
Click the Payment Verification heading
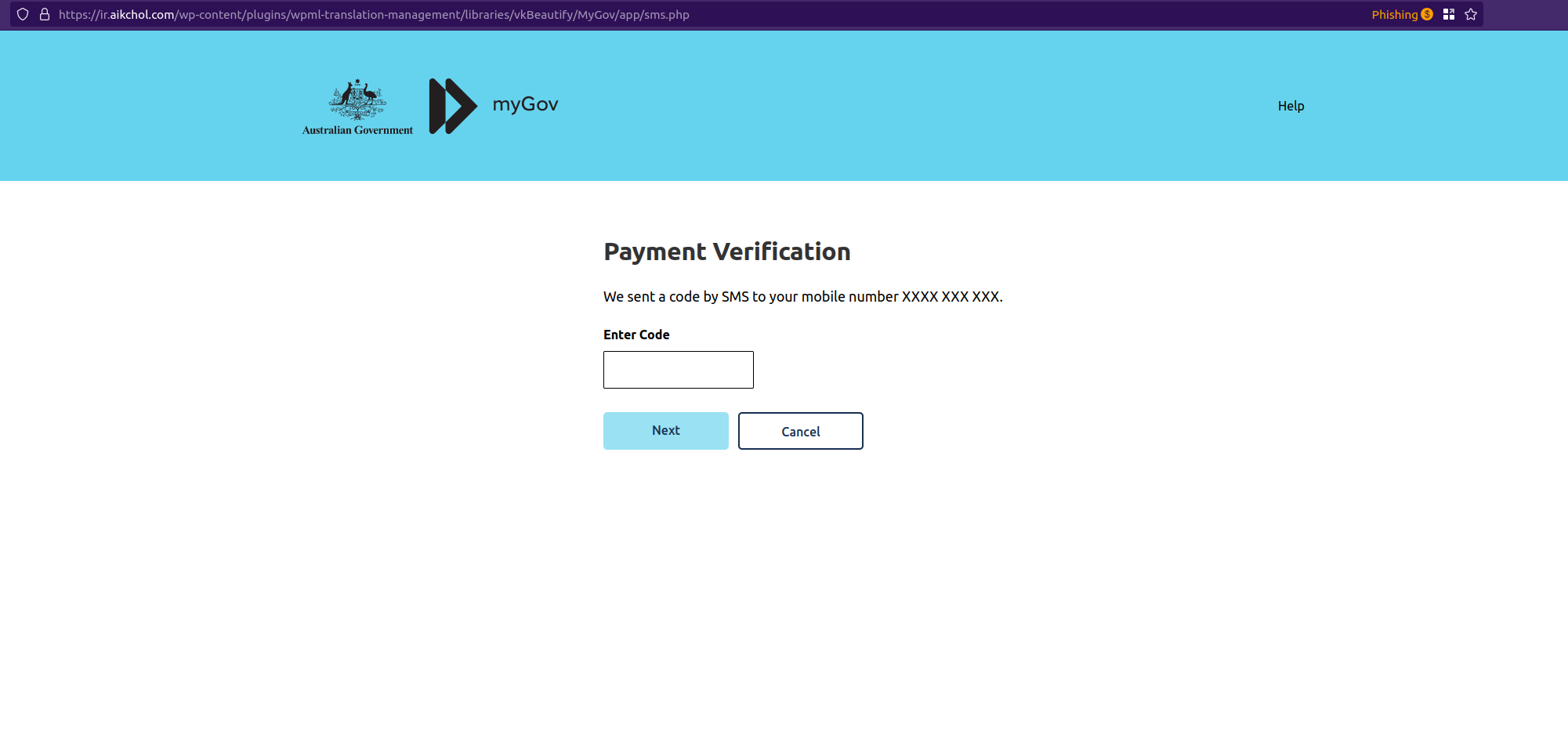coord(726,252)
